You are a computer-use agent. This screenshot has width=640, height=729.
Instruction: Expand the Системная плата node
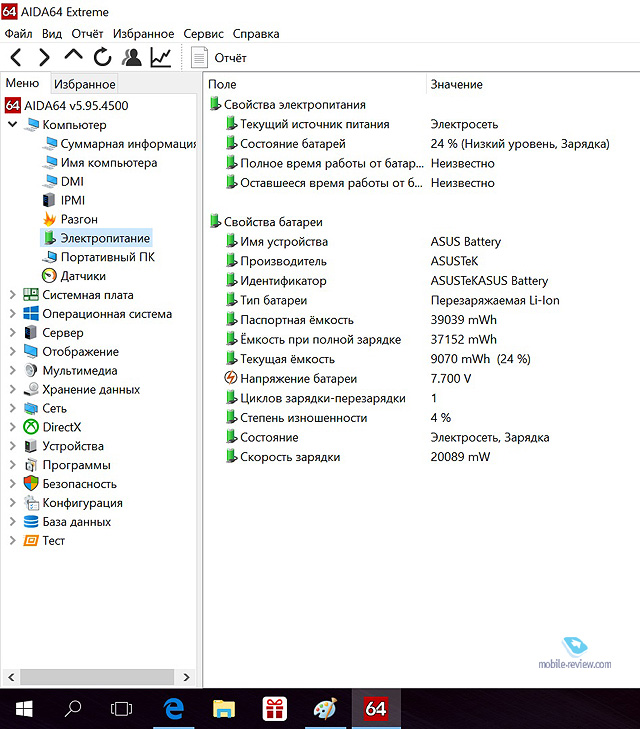click(13, 295)
